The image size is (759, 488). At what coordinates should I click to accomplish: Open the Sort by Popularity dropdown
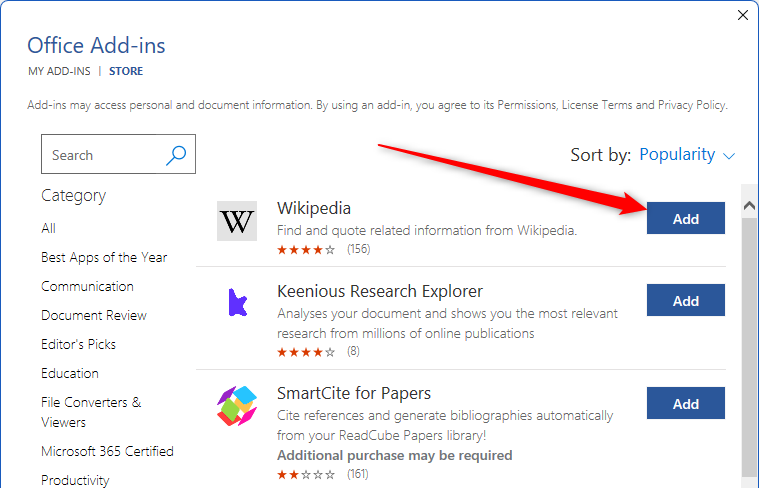[x=677, y=154]
